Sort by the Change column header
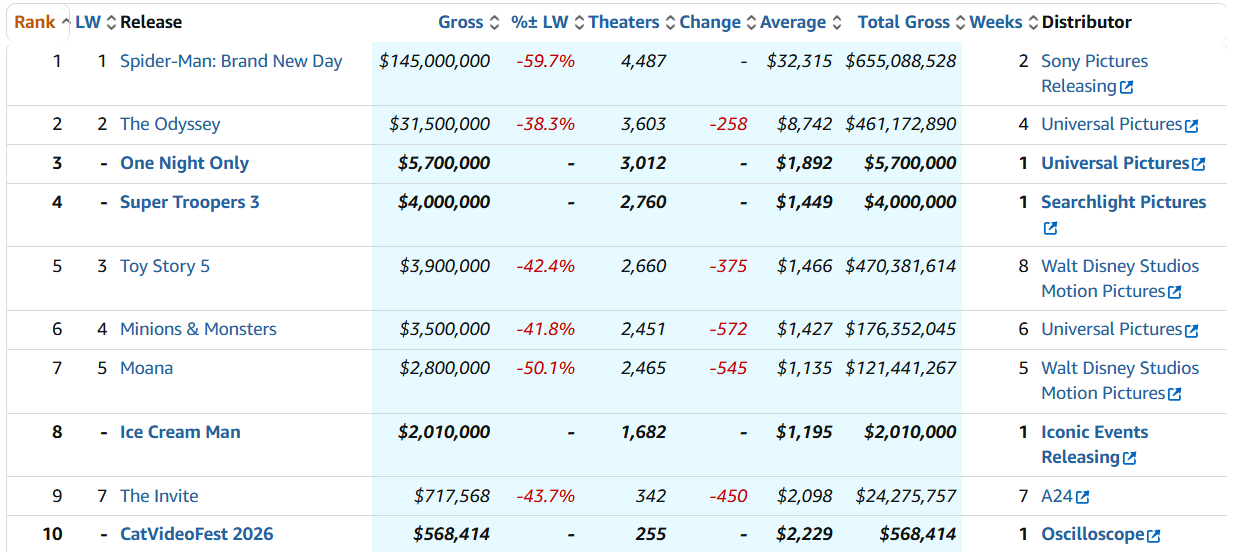Image resolution: width=1238 pixels, height=552 pixels. click(x=710, y=22)
